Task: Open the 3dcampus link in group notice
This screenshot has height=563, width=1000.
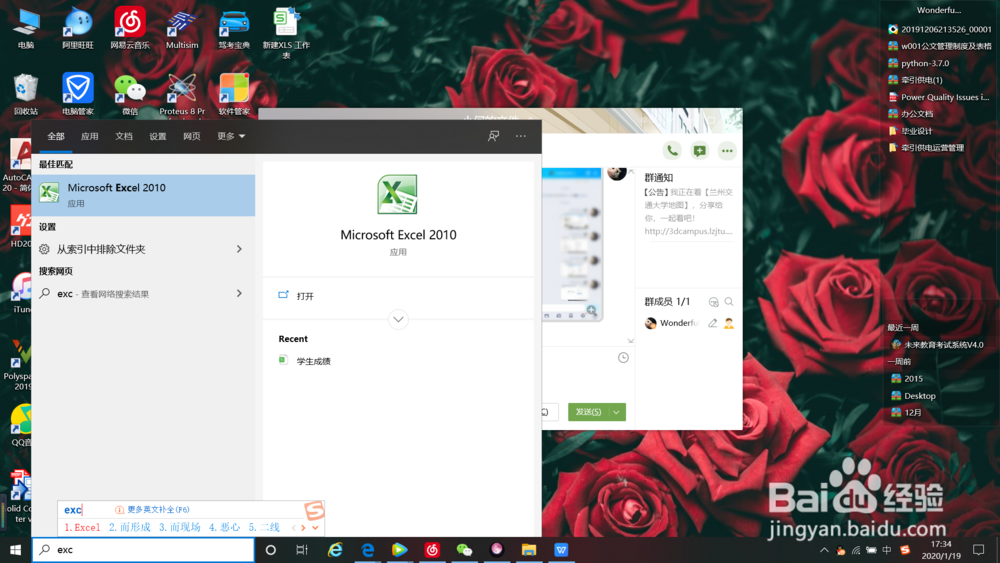Action: 688,231
